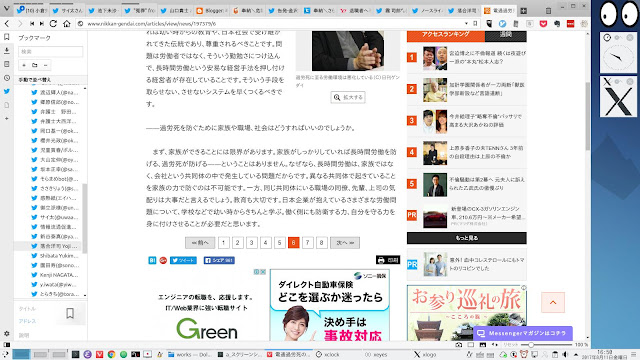Open the Notes panel icon
This screenshot has height=360, width=640.
(7, 64)
